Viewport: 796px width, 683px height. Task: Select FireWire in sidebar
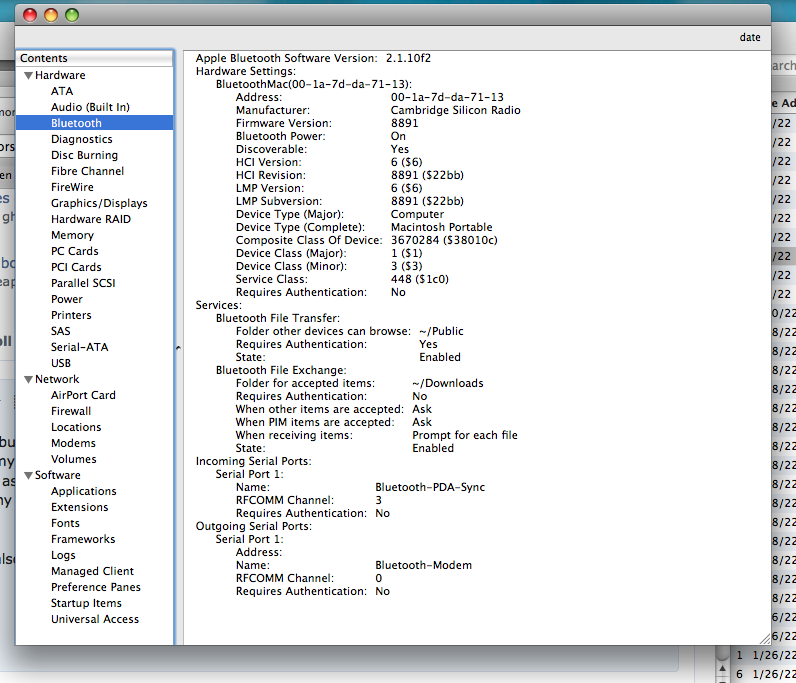pyautogui.click(x=72, y=187)
